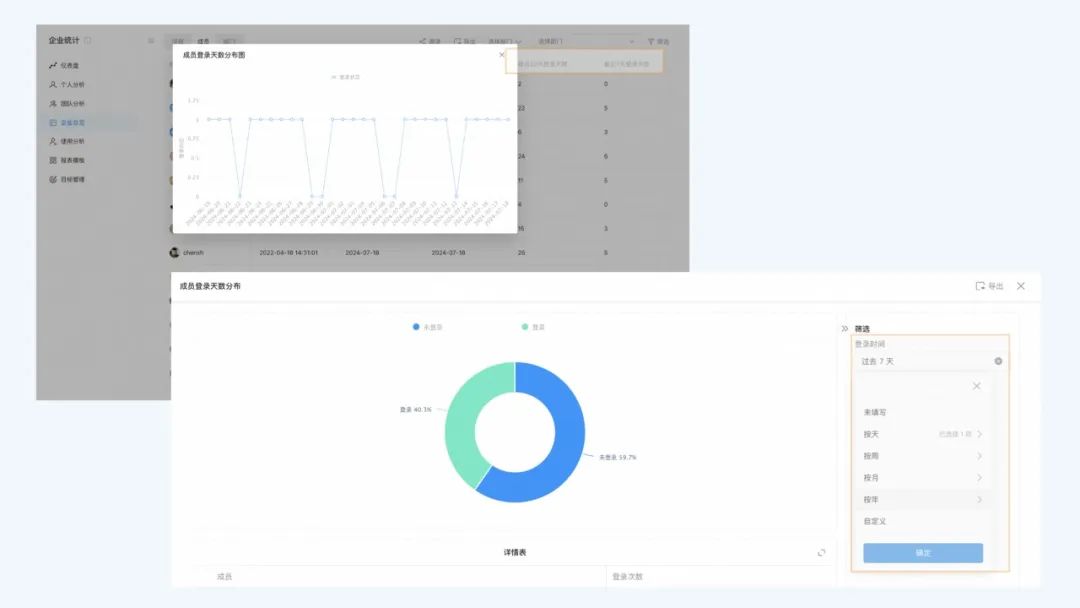Image resolution: width=1080 pixels, height=608 pixels.
Task: Open 个人分析 in the sidebar
Action: pyautogui.click(x=72, y=84)
